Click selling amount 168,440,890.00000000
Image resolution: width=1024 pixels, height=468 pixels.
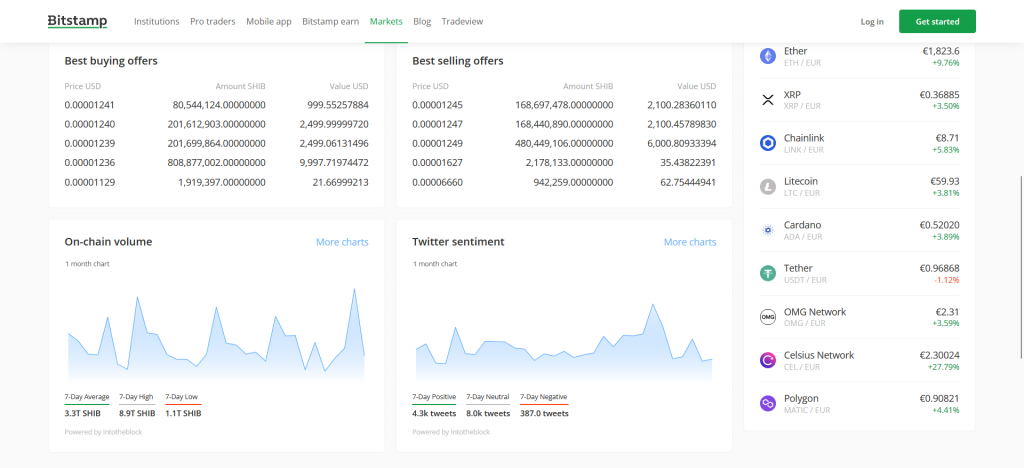click(564, 124)
